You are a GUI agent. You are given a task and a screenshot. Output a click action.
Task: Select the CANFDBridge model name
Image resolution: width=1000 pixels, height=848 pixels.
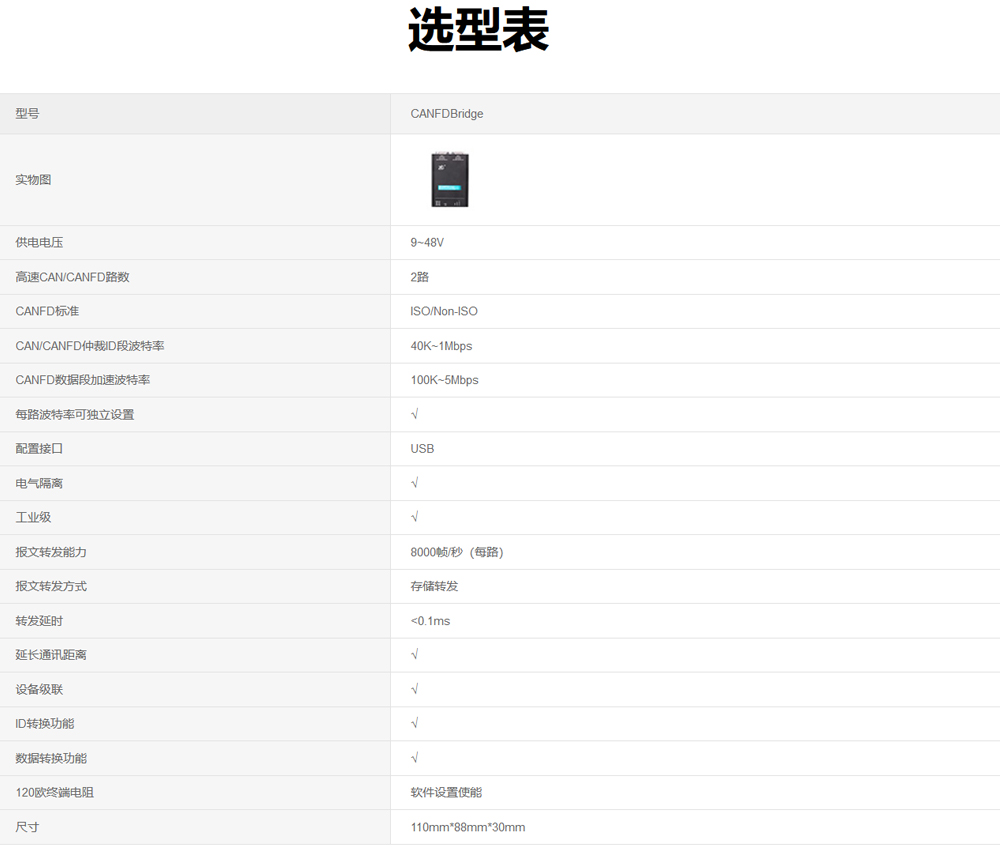[446, 113]
